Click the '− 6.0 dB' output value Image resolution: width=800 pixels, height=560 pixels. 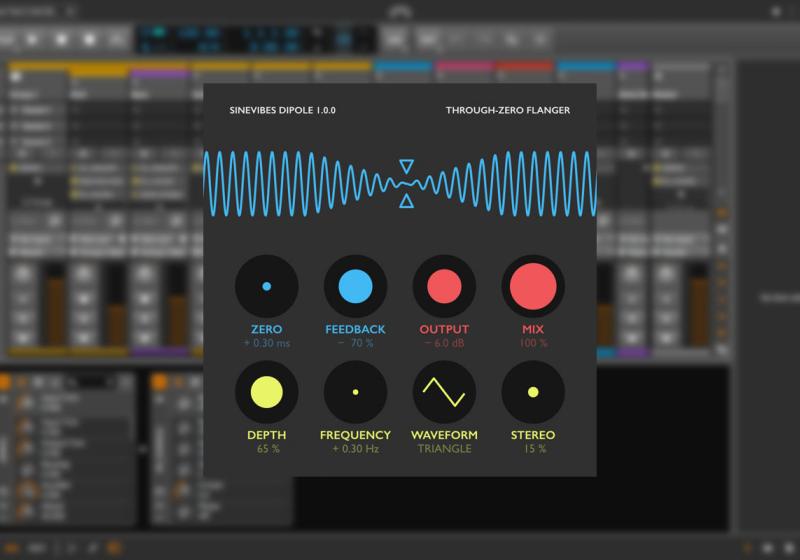(x=444, y=343)
